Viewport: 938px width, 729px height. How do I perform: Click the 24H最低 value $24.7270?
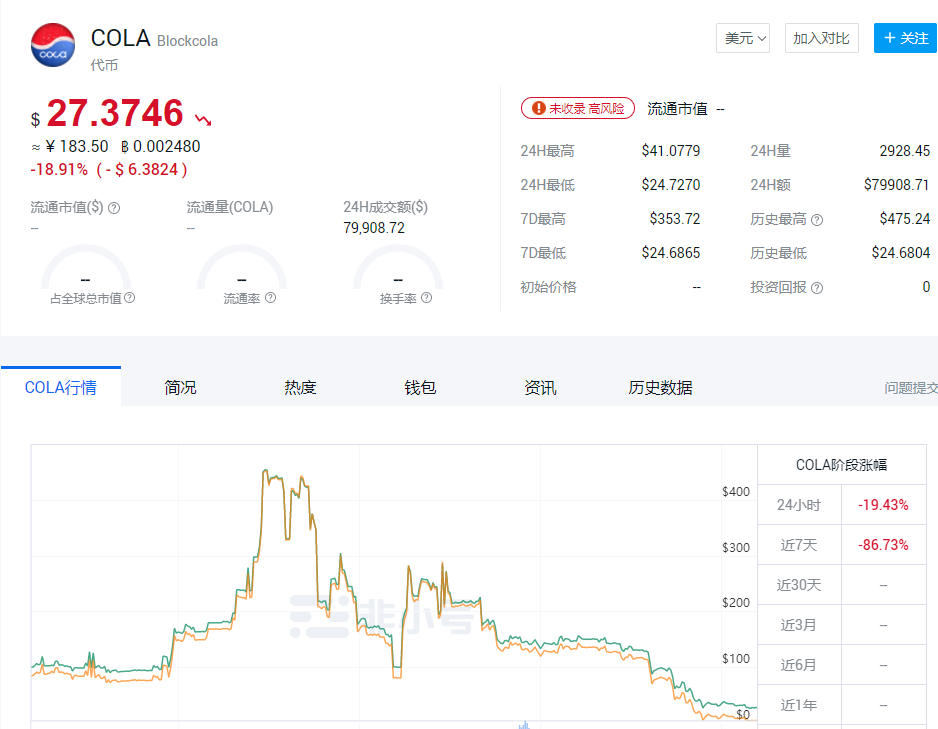(671, 185)
